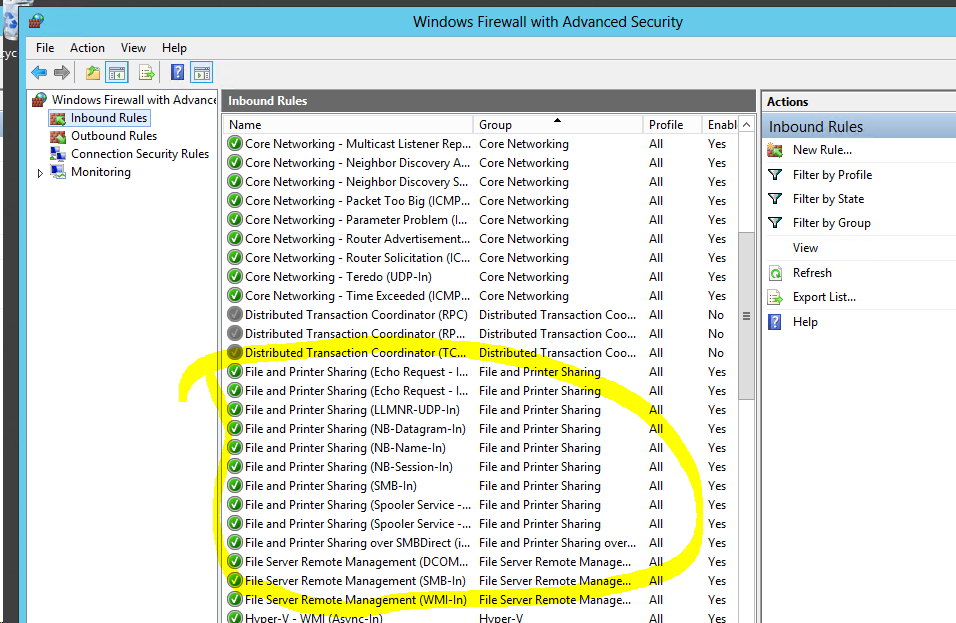
Task: Click the root Windows Firewall tree icon
Action: click(x=40, y=99)
